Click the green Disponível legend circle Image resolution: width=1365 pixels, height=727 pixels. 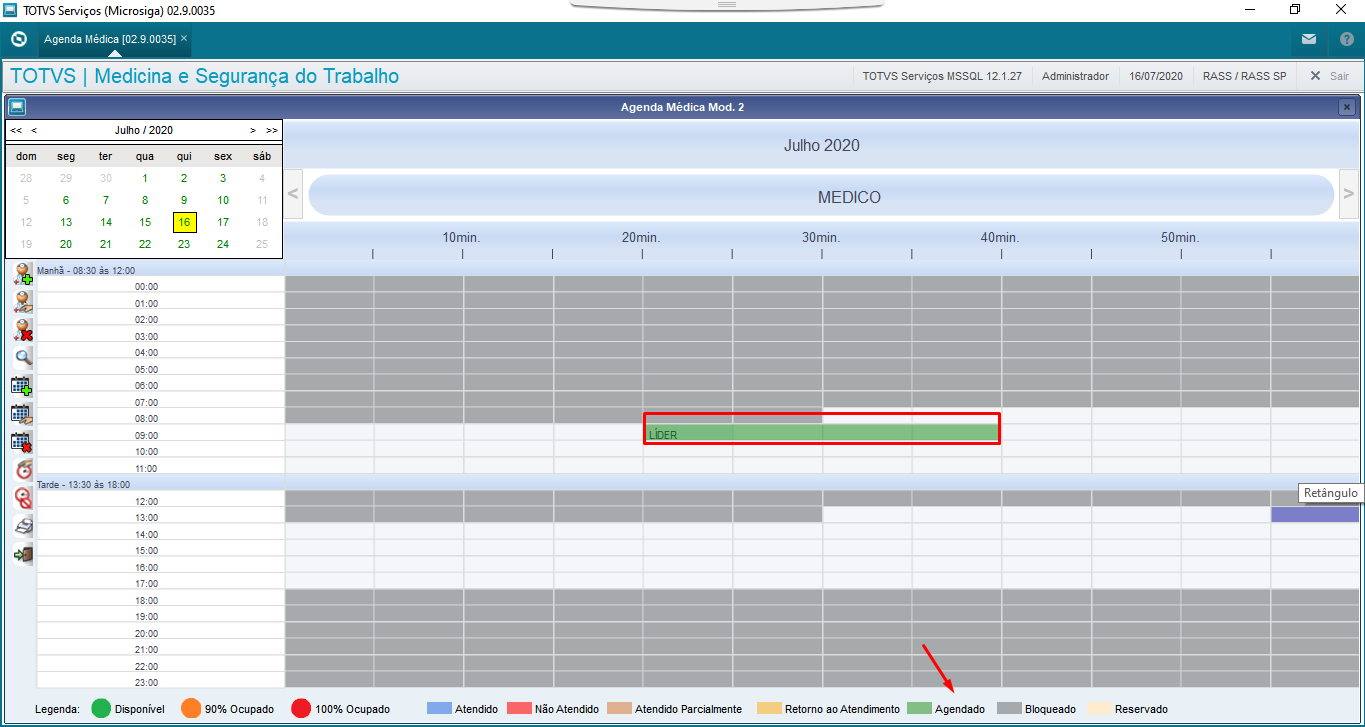coord(101,708)
